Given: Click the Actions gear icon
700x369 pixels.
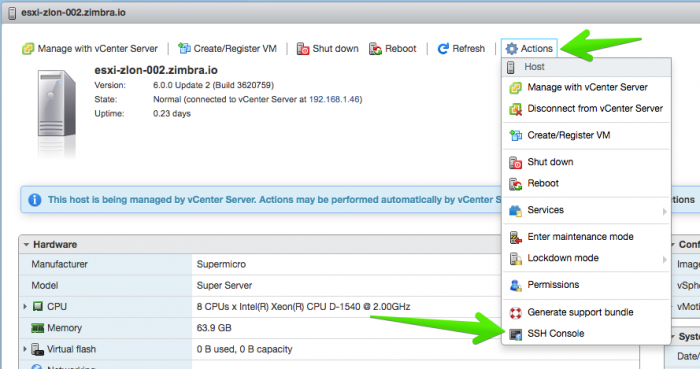Looking at the screenshot, I should 512,49.
